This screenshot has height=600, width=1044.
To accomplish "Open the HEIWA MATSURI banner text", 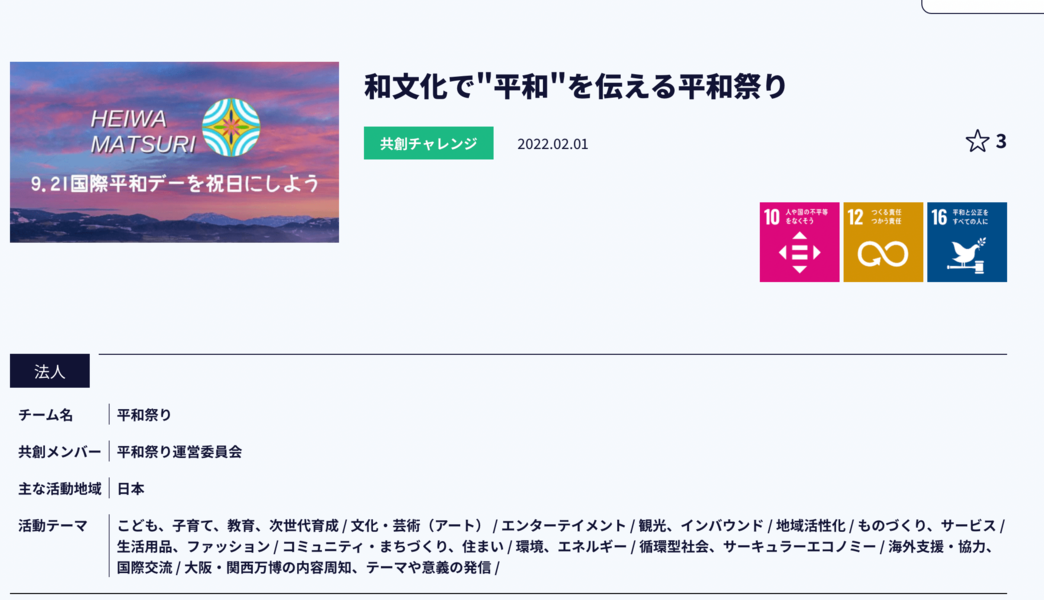I will pyautogui.click(x=142, y=132).
